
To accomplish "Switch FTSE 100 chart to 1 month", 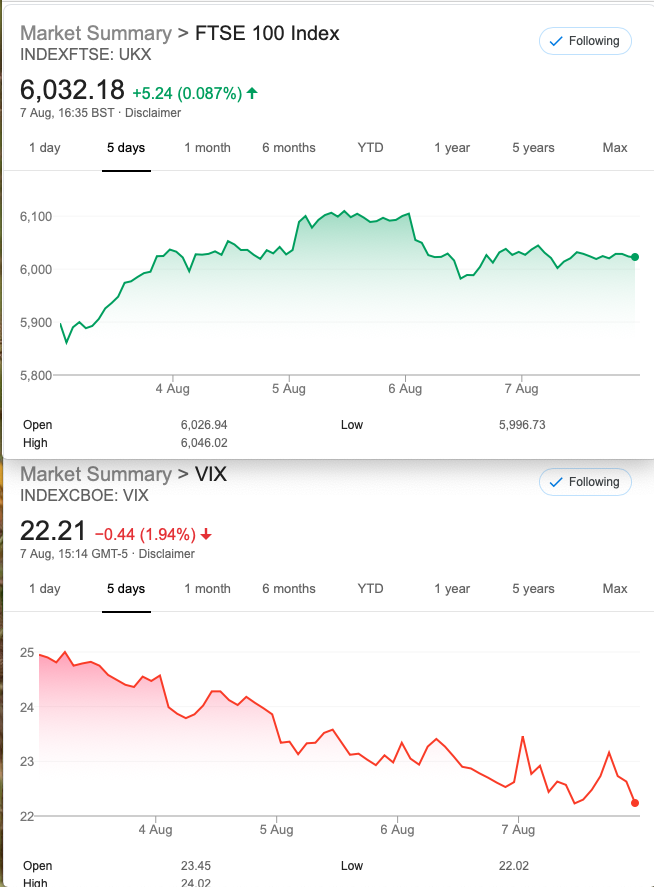I will [x=207, y=148].
